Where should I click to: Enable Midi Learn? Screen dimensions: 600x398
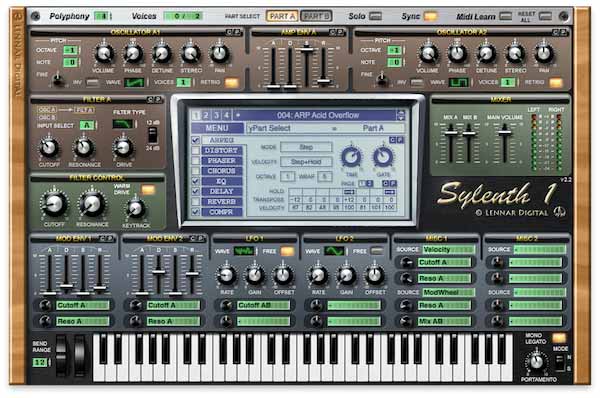[x=505, y=16]
